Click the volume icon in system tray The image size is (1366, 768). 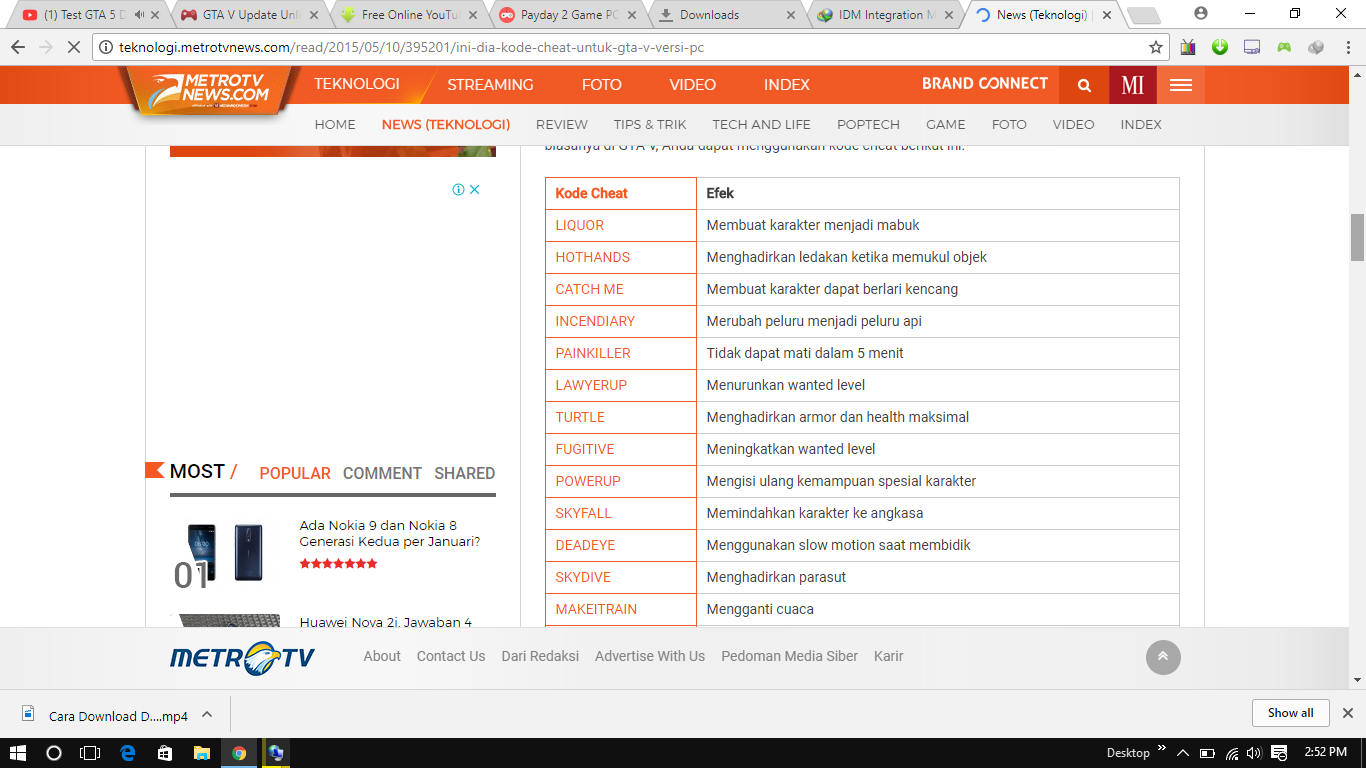click(1254, 753)
